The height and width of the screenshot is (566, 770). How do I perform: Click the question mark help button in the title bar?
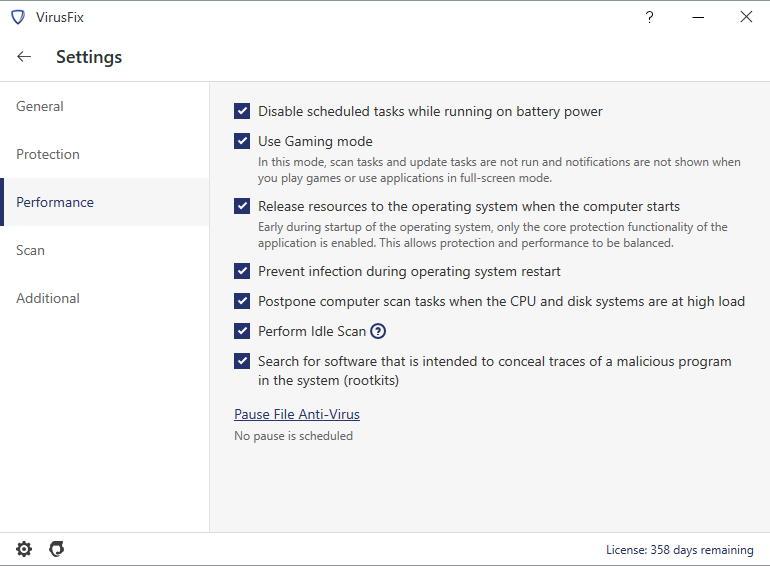650,17
